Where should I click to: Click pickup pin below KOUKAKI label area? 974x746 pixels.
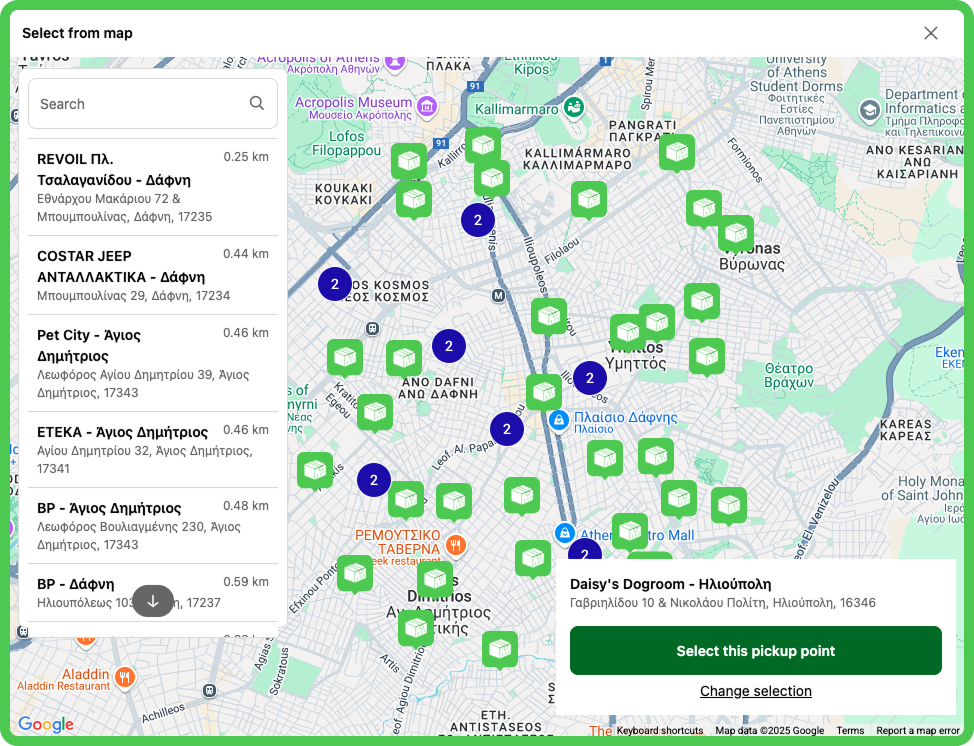click(414, 199)
